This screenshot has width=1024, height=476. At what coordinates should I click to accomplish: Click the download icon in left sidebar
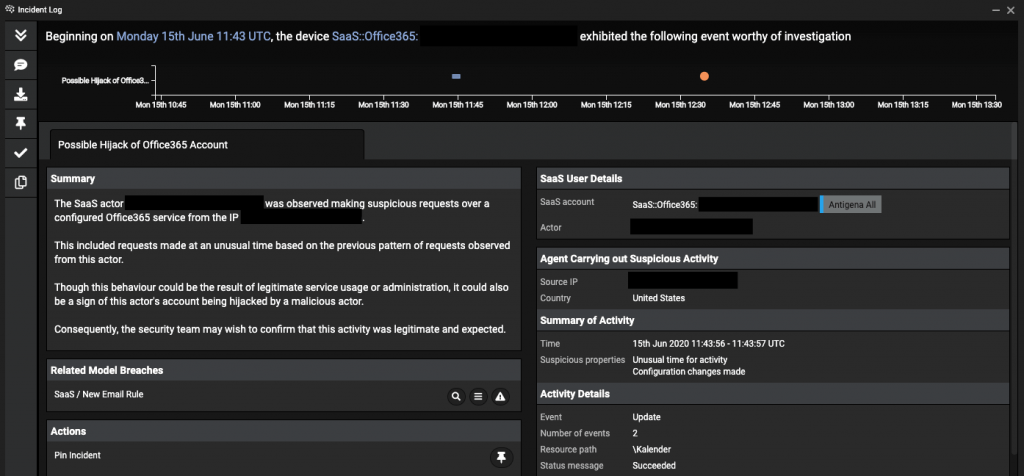coord(20,94)
